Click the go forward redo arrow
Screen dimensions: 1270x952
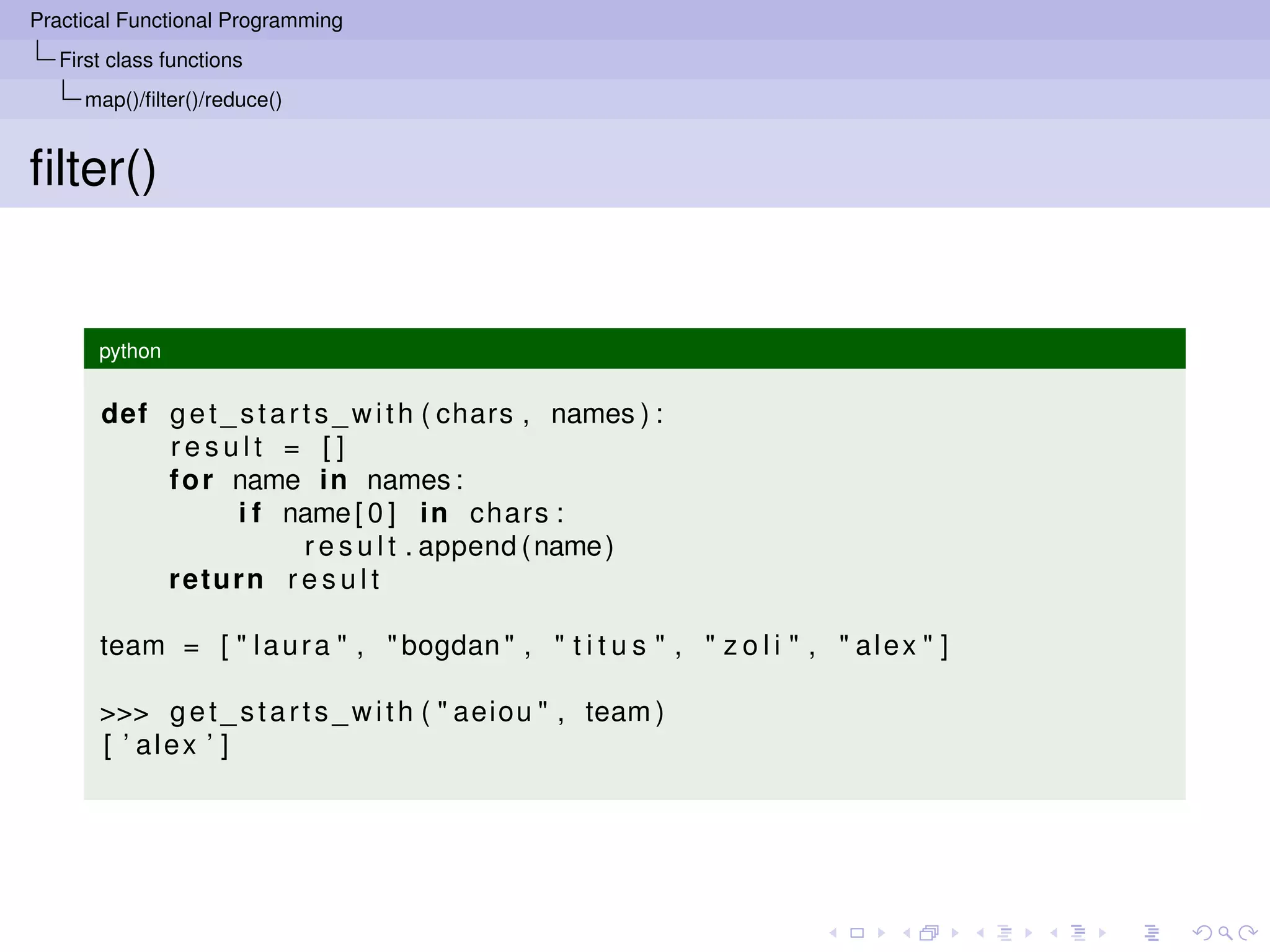[1248, 933]
